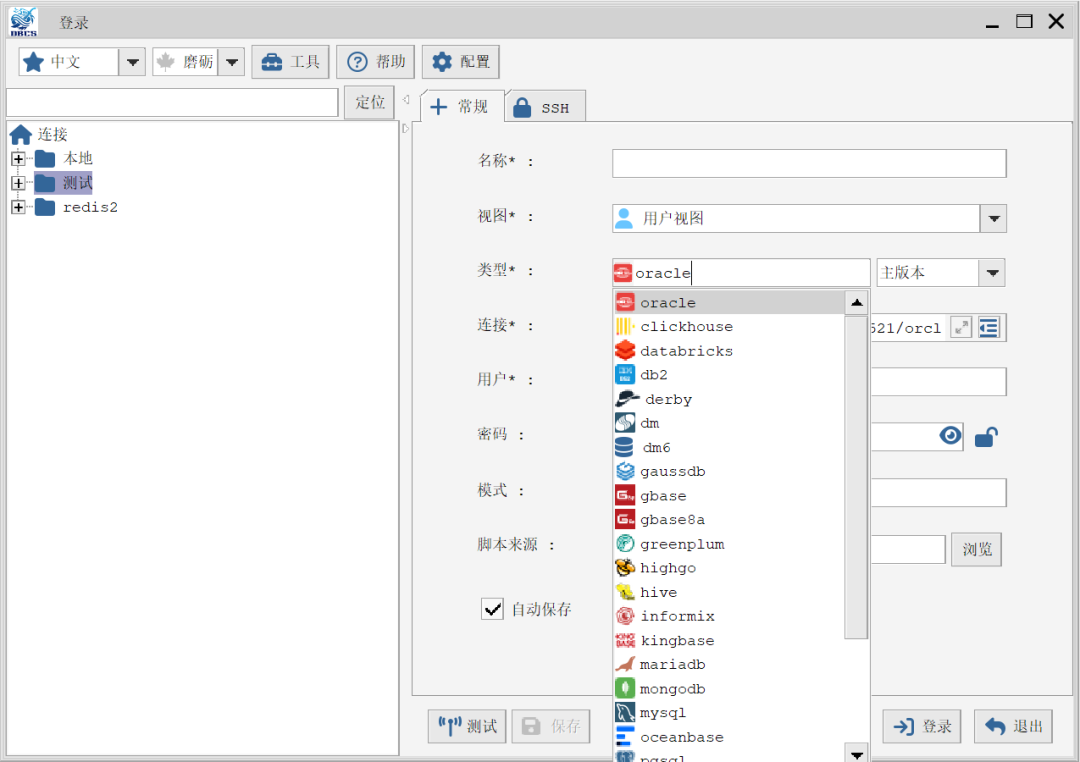Click scroll down arrow of type list
Image resolution: width=1080 pixels, height=762 pixels.
click(x=856, y=753)
